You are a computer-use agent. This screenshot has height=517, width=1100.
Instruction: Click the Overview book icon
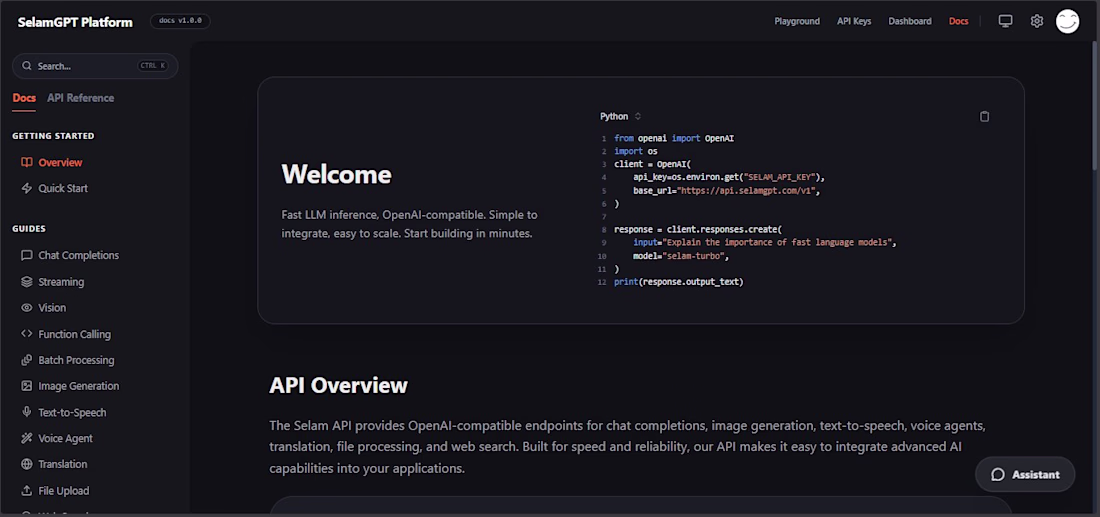click(x=27, y=162)
